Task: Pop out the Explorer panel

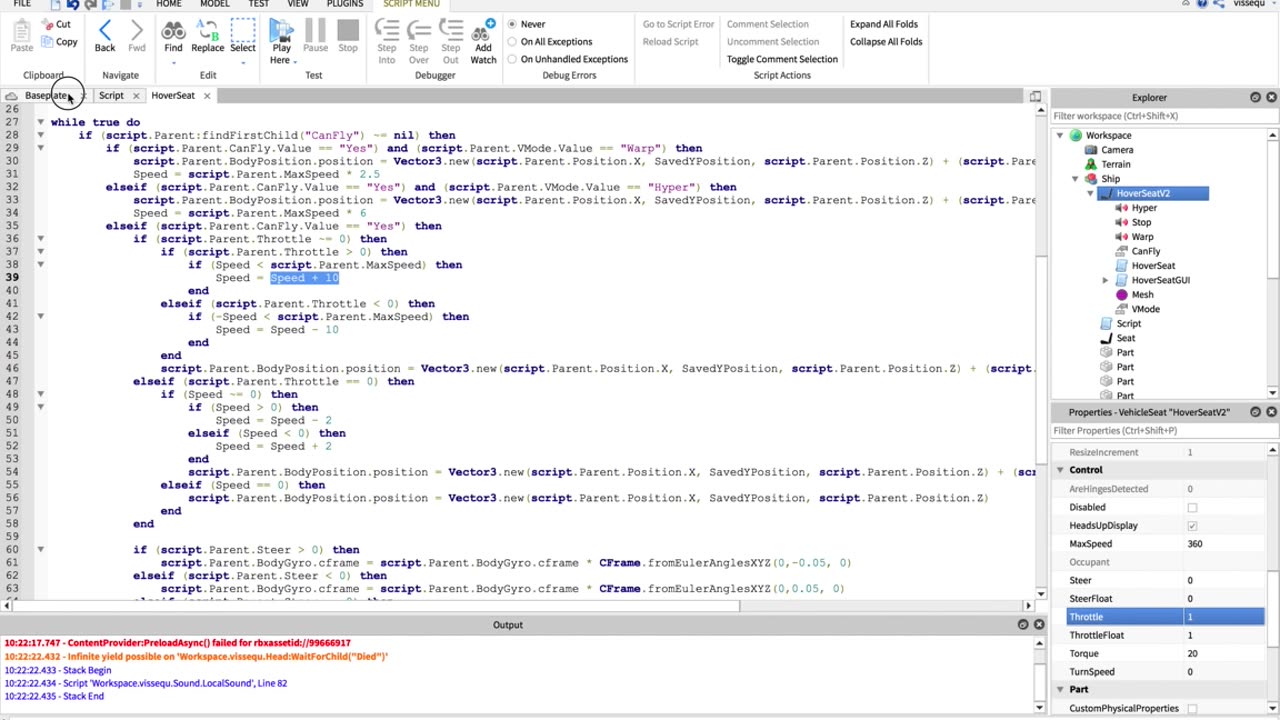Action: pos(1255,97)
